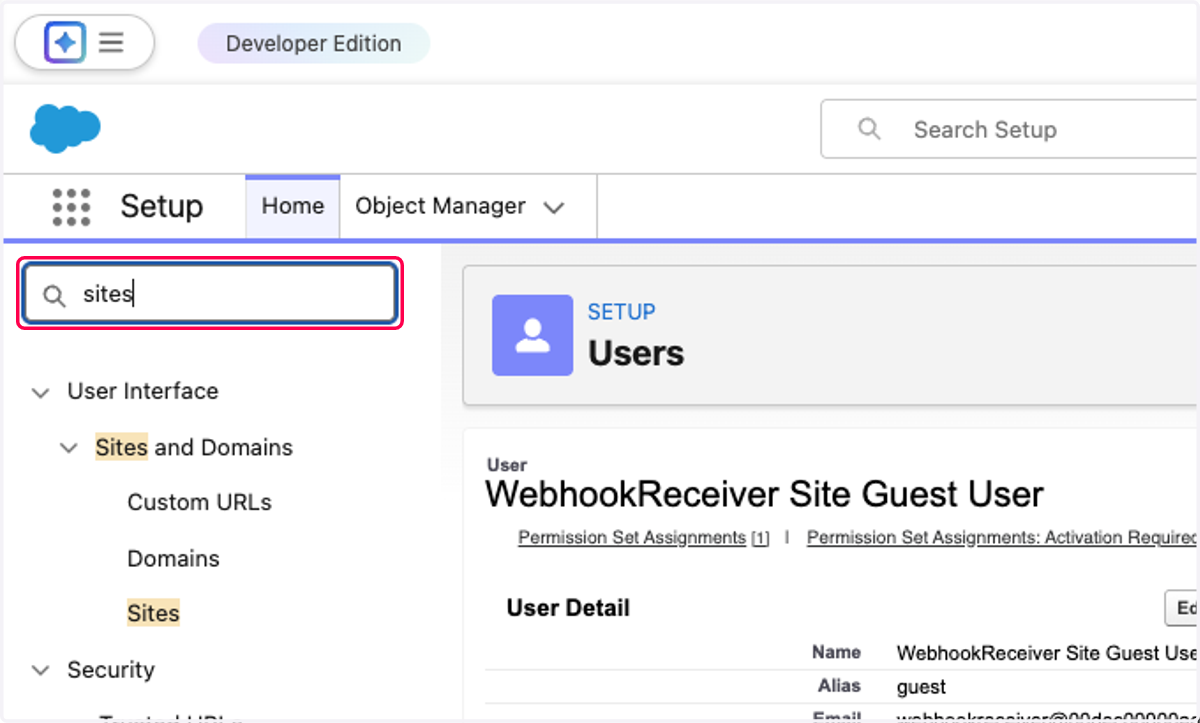1200x723 pixels.
Task: Click the Quick Find magnifier icon
Action: pos(54,295)
